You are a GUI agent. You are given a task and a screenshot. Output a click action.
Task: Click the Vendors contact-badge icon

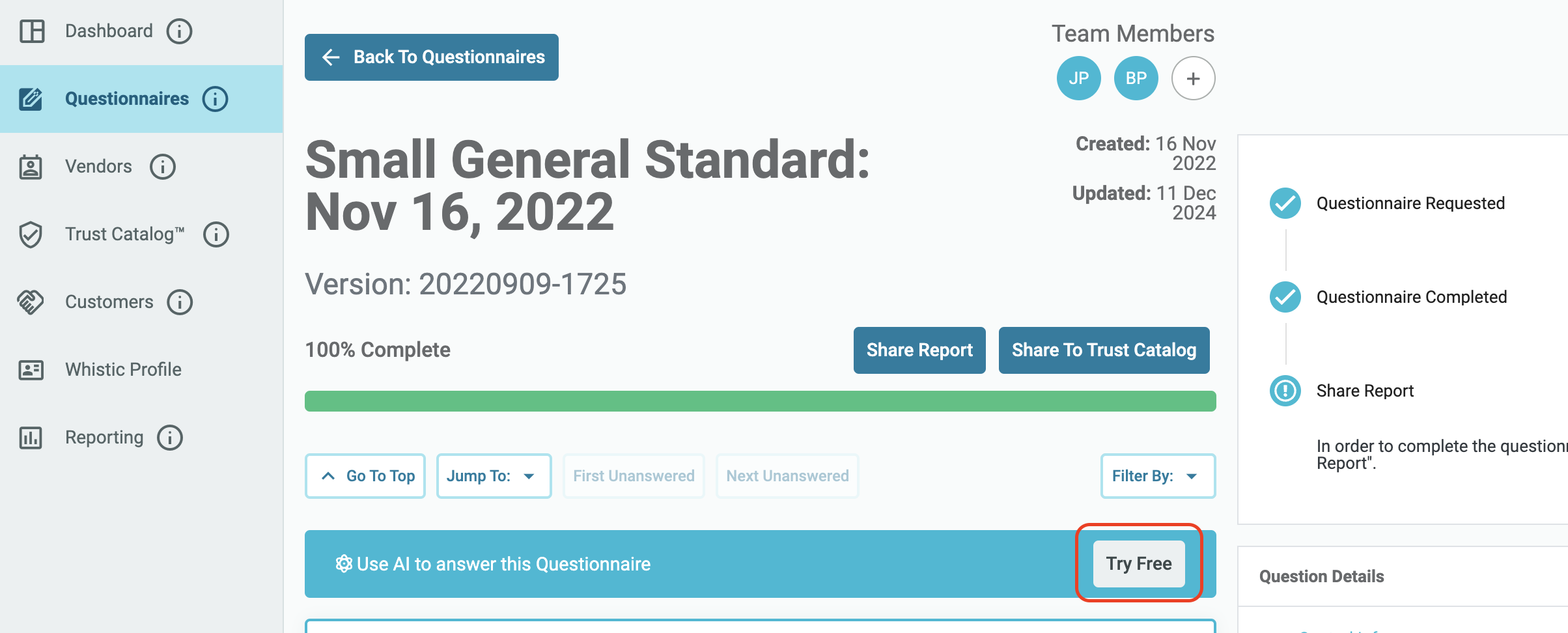[x=31, y=167]
